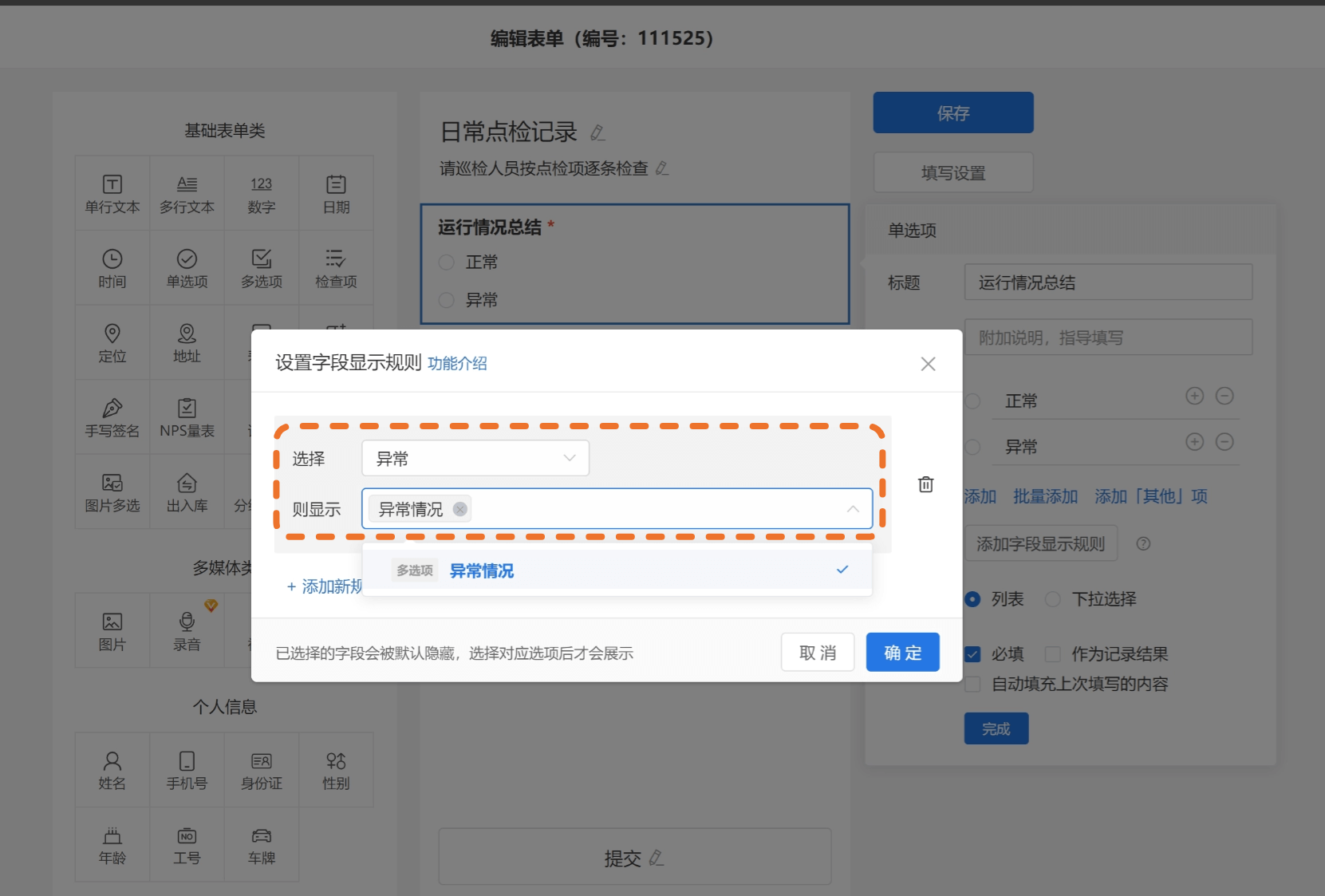Delete the display rule with trash icon
This screenshot has width=1325, height=896.
(x=925, y=484)
